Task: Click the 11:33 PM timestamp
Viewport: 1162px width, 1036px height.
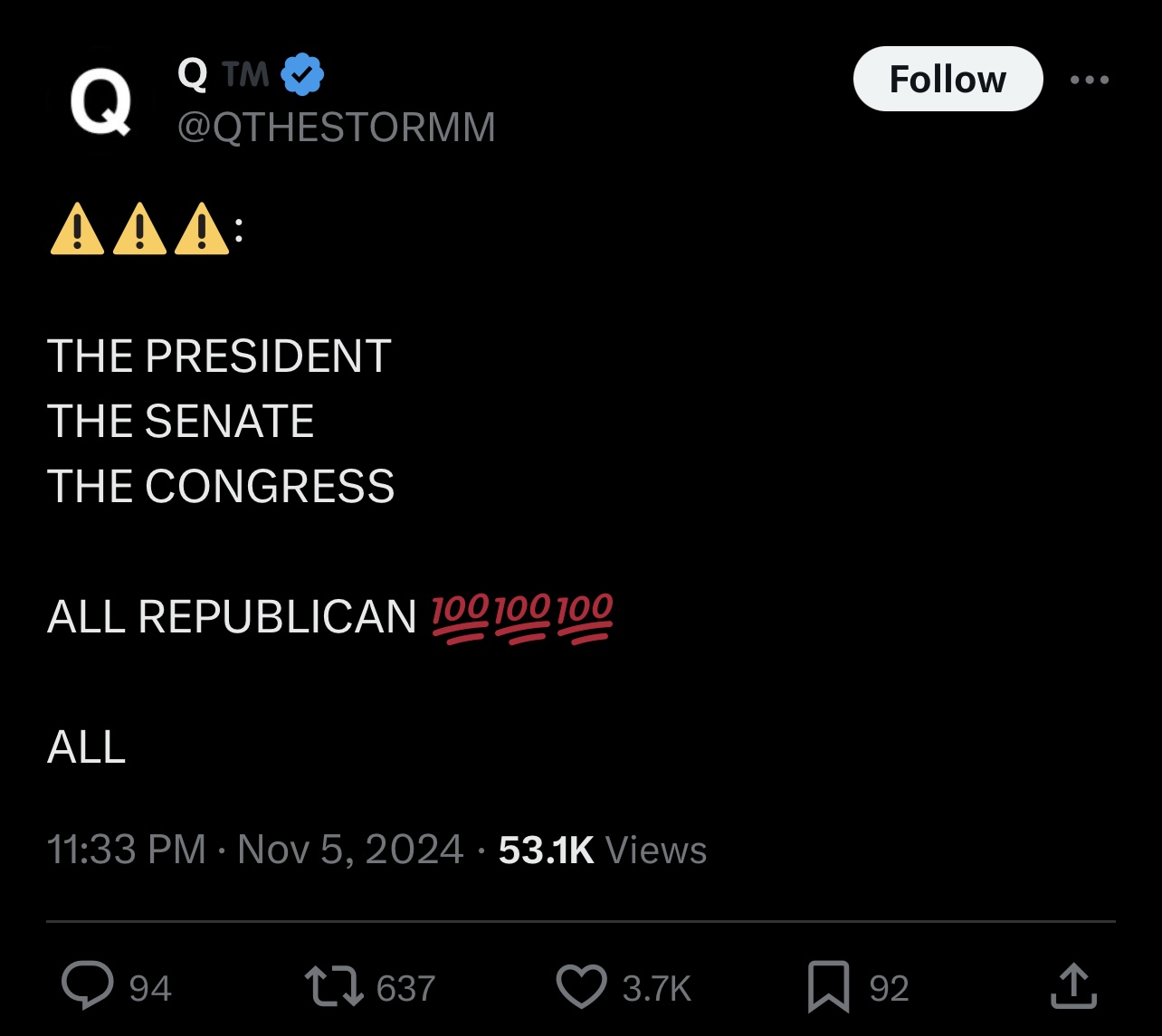Action: [126, 850]
